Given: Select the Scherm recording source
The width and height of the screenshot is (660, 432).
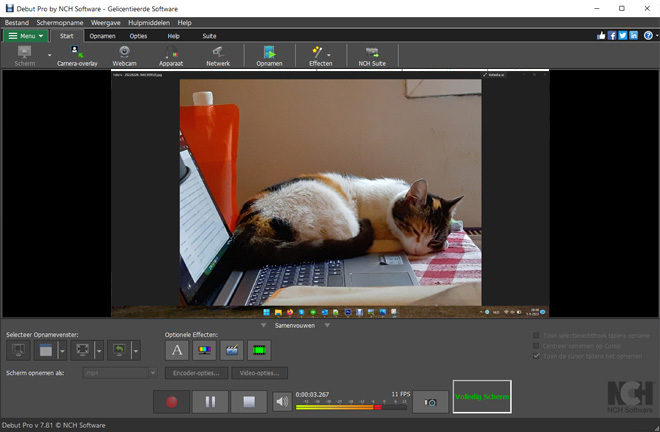Looking at the screenshot, I should (24, 56).
